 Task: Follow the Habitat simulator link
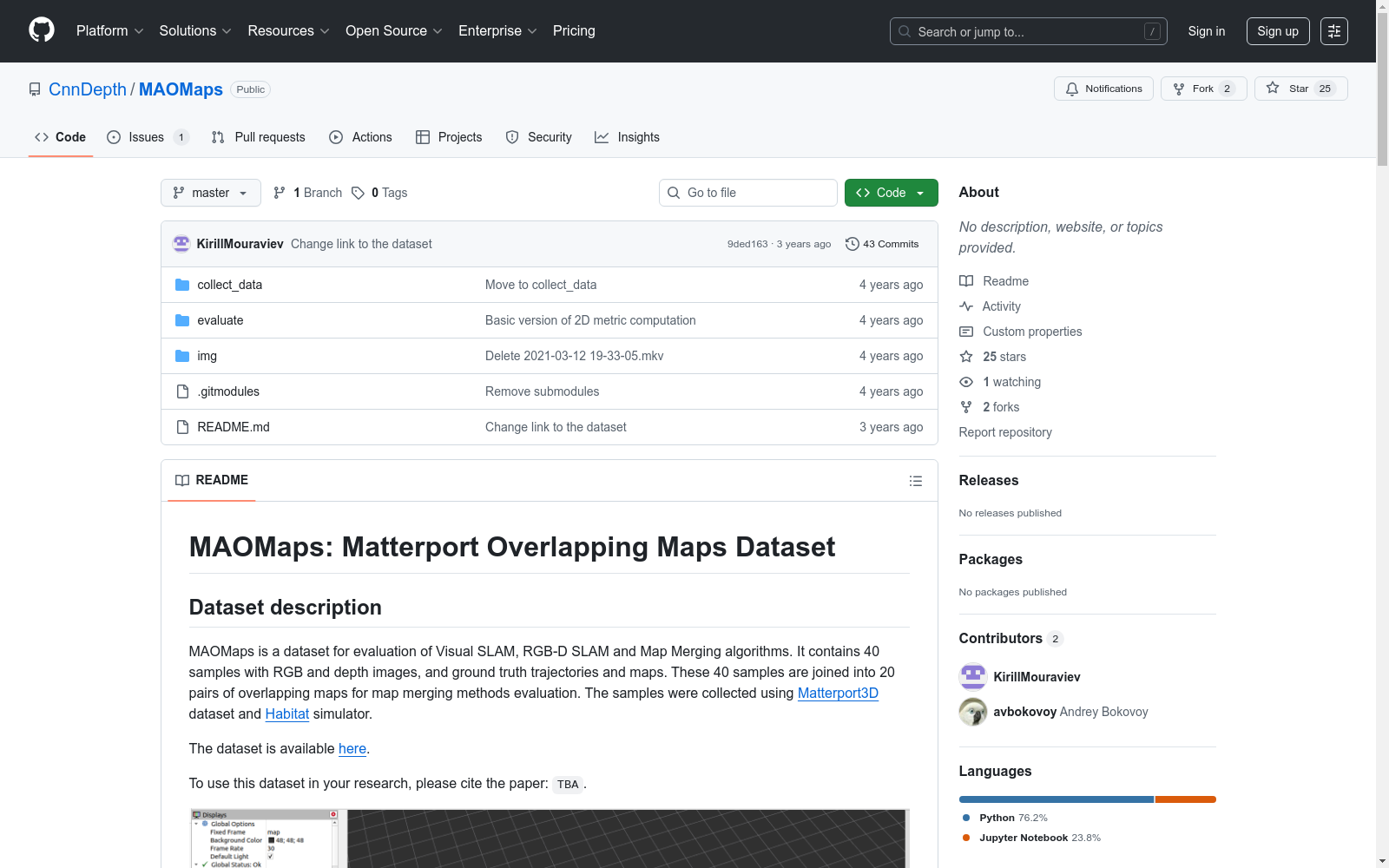click(287, 713)
